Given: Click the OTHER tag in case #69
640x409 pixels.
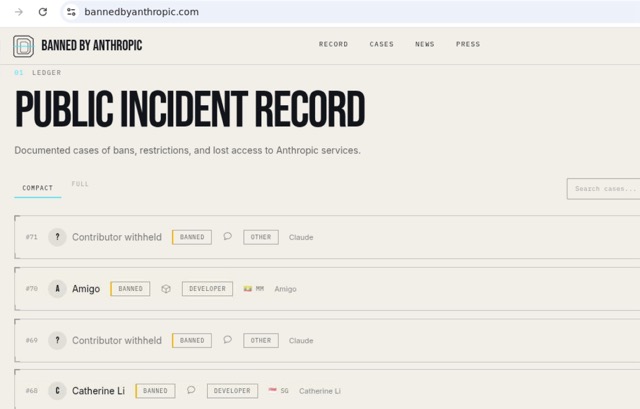Looking at the screenshot, I should pyautogui.click(x=261, y=340).
